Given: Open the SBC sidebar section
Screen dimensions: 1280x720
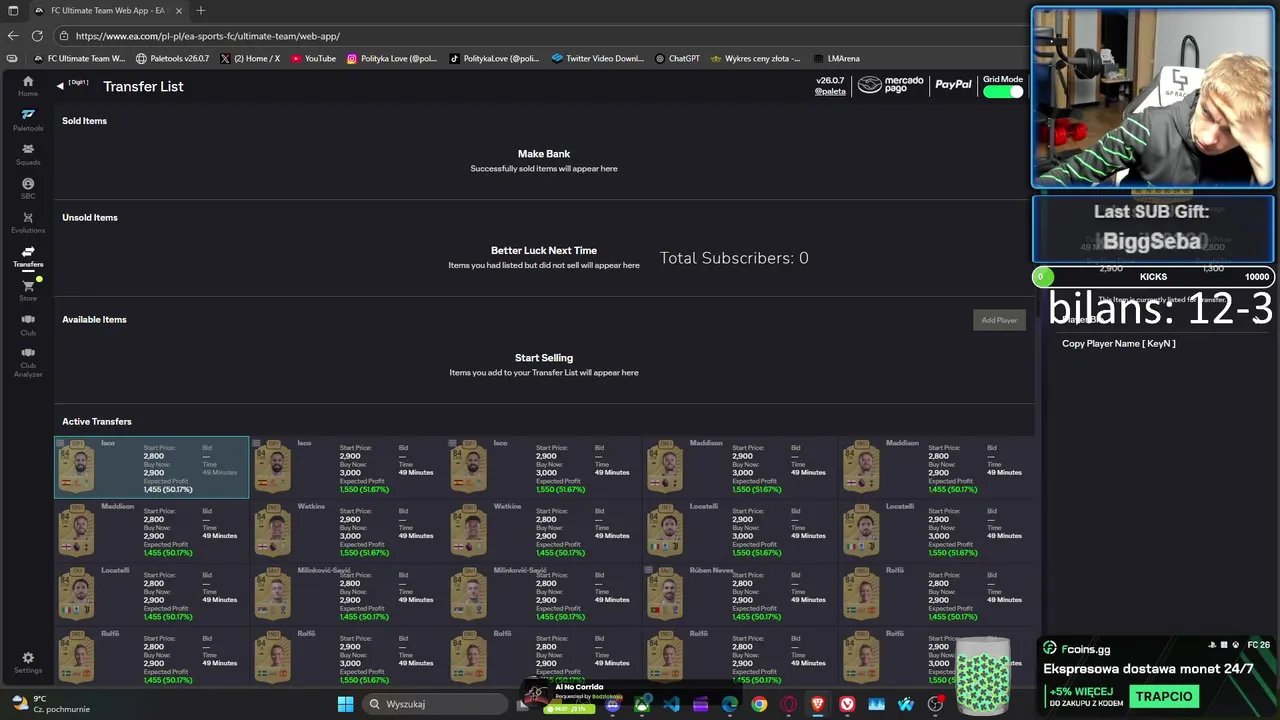Looking at the screenshot, I should (x=28, y=188).
